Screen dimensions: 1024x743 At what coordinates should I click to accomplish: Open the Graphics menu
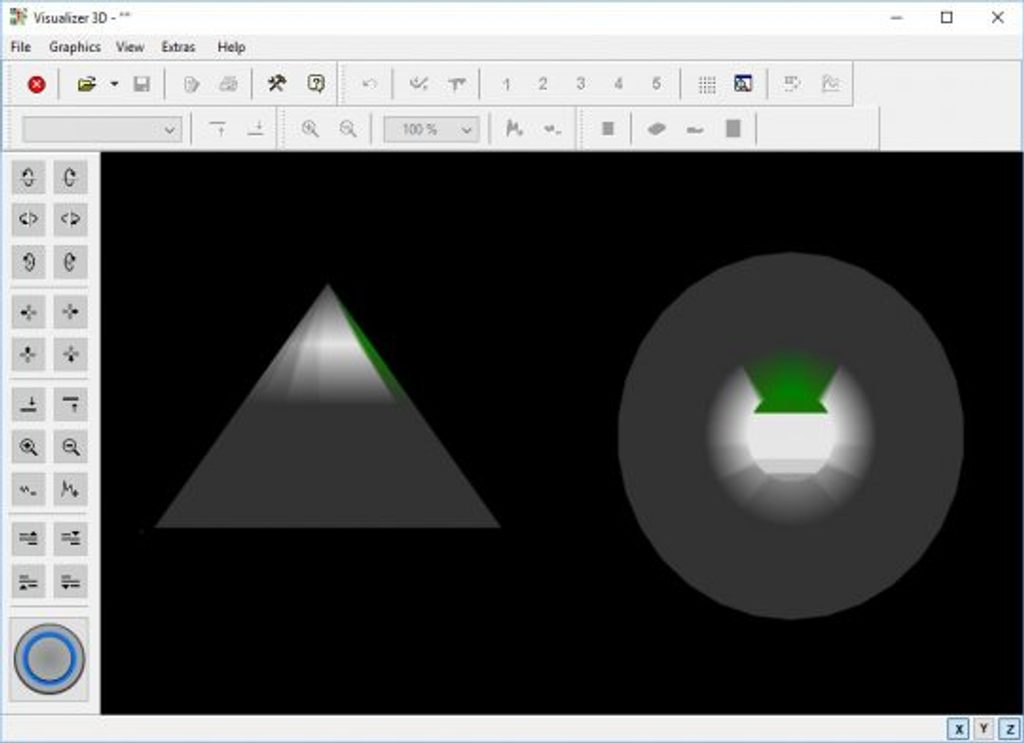click(x=75, y=47)
